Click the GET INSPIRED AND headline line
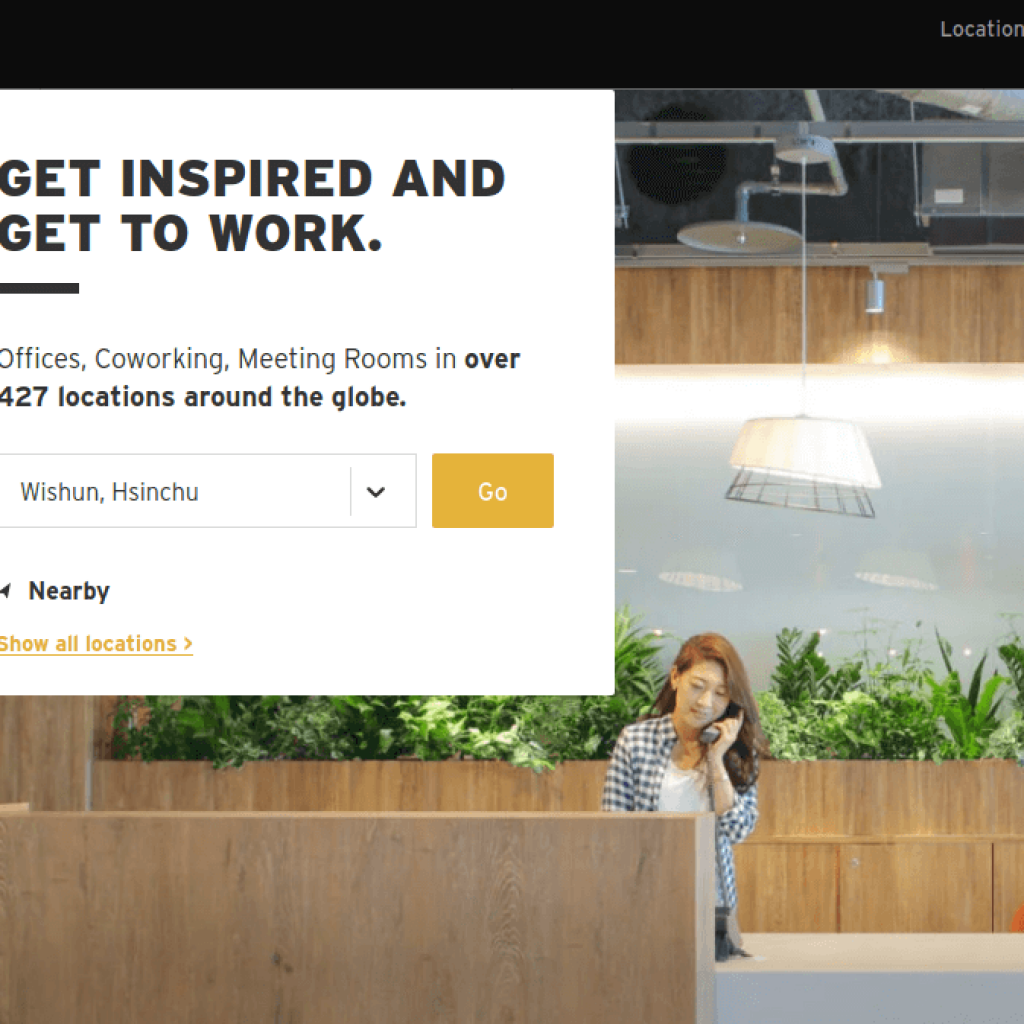 coord(252,178)
